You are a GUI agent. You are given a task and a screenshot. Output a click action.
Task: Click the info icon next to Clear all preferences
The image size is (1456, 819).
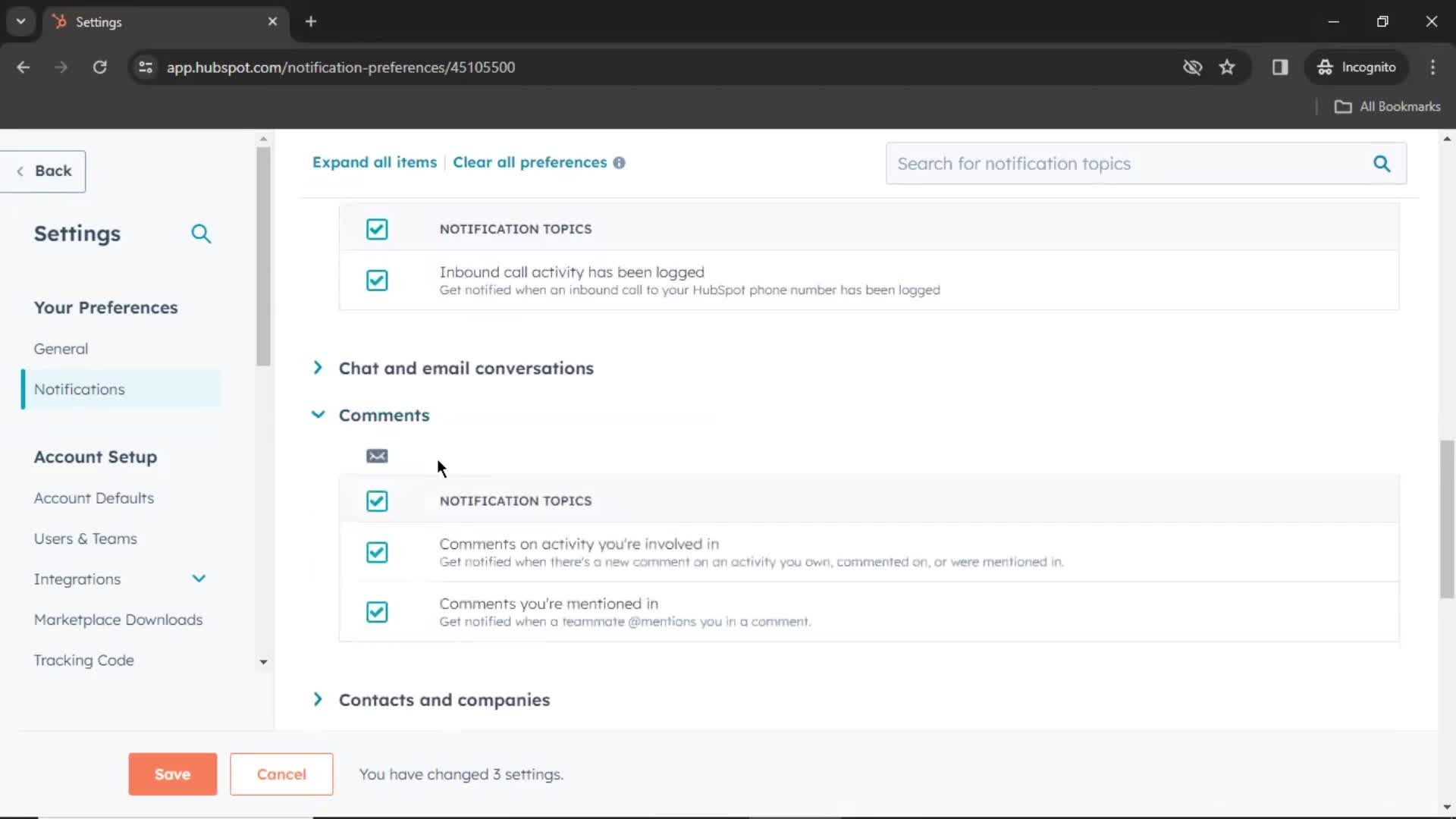pyautogui.click(x=620, y=162)
